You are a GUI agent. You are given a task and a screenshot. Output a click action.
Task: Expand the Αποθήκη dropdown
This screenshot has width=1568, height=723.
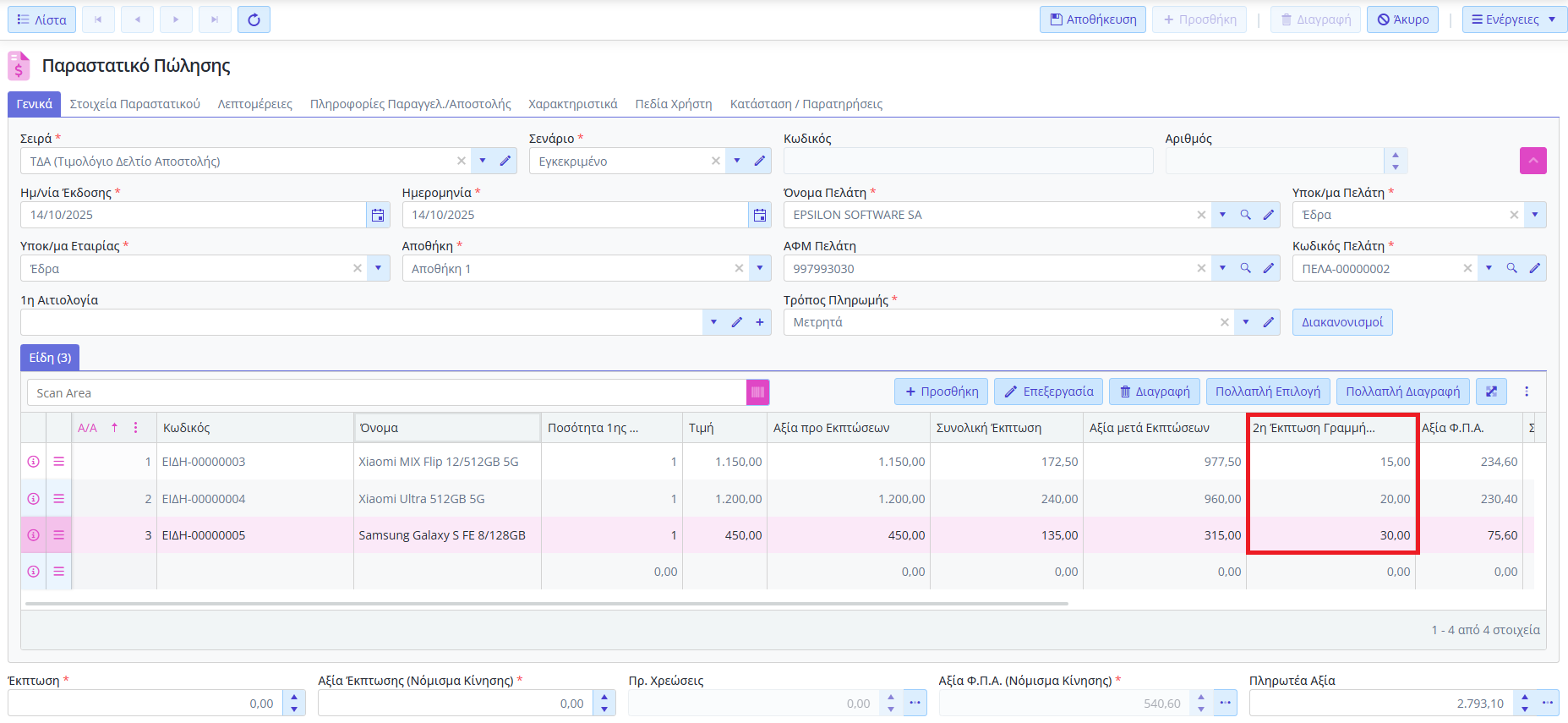coord(760,269)
